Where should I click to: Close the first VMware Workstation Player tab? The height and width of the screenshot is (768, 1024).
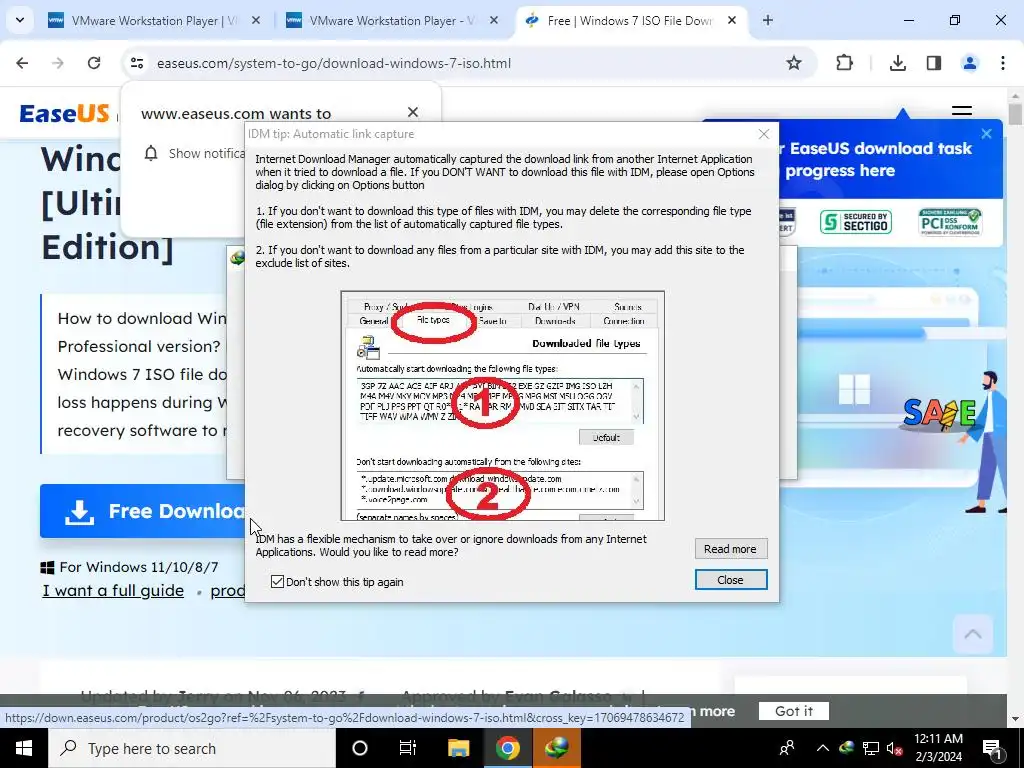coord(256,20)
